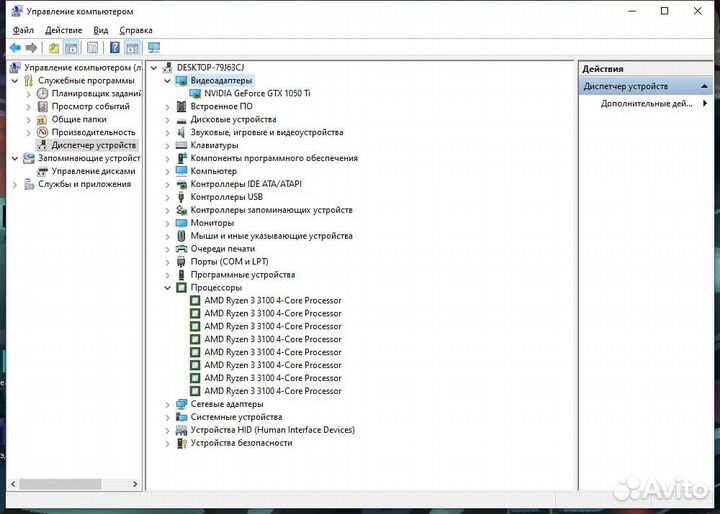720x514 pixels.
Task: Open the Справка menu
Action: coord(135,30)
